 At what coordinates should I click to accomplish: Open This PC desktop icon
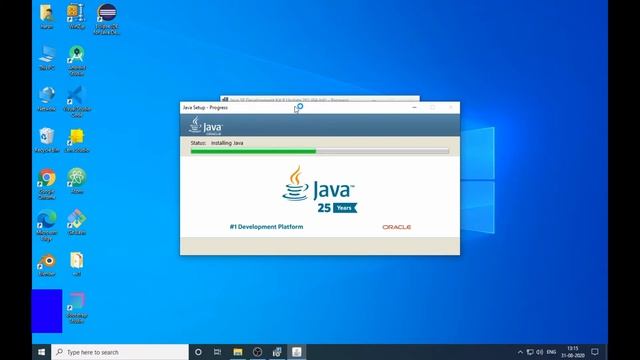(47, 57)
